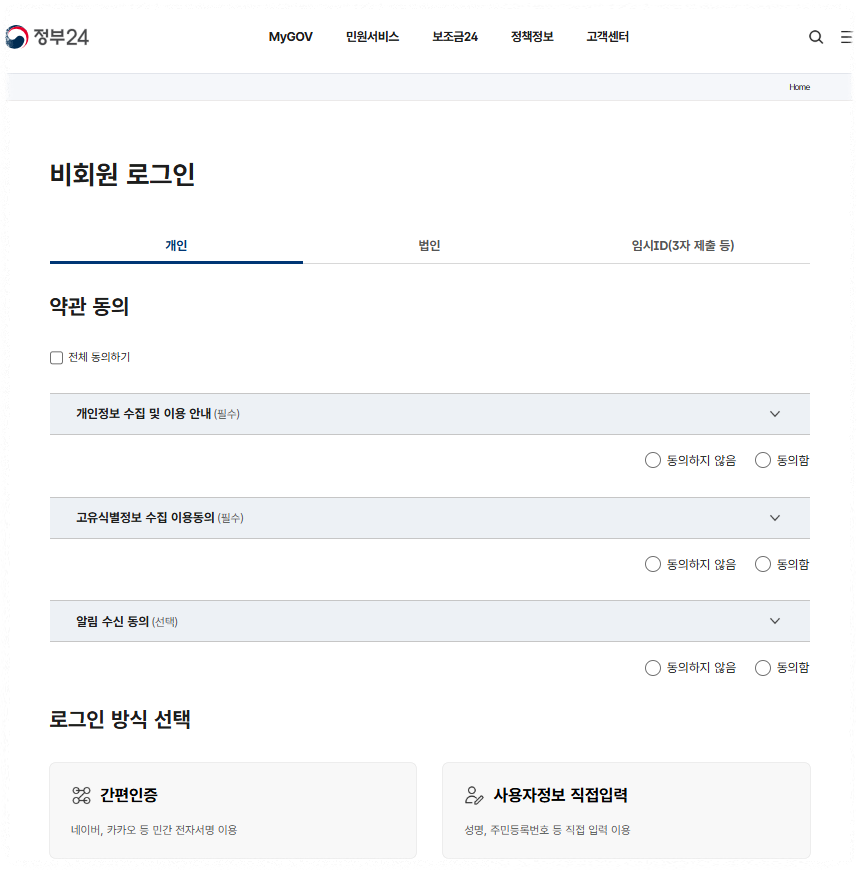Viewport: 859px width, 870px height.
Task: Select 동의하지 않음 for 알림 수신 동의
Action: (653, 668)
